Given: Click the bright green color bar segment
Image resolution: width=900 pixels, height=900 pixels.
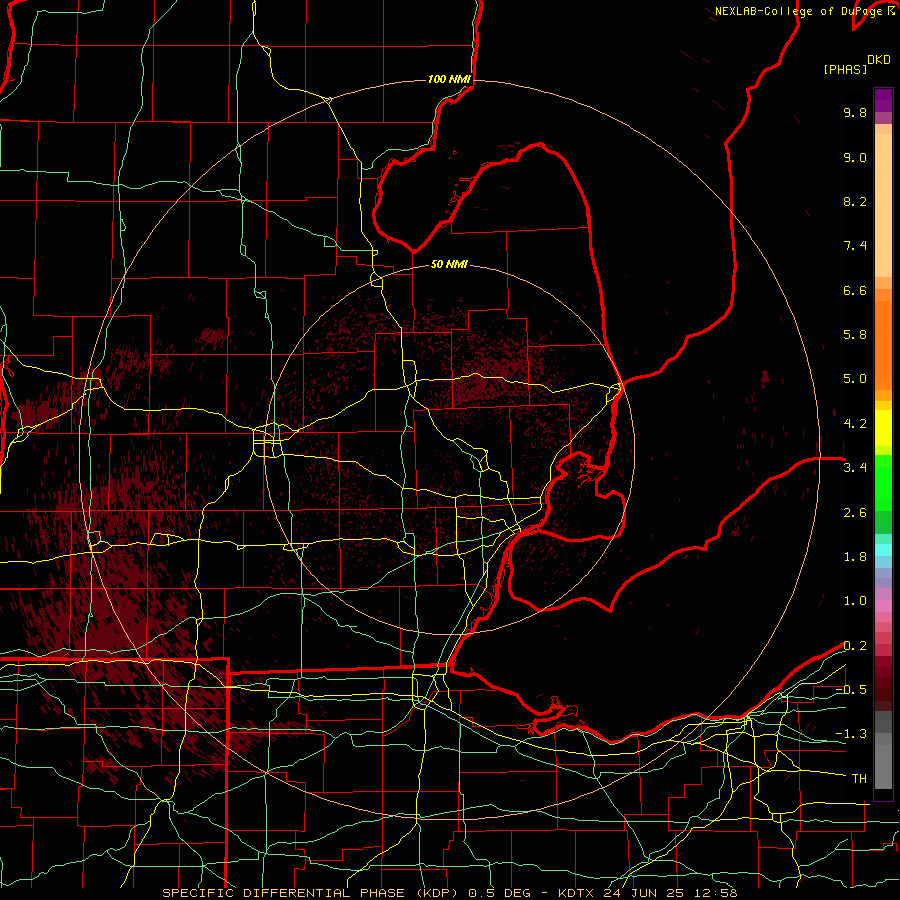Looking at the screenshot, I should click(x=883, y=482).
